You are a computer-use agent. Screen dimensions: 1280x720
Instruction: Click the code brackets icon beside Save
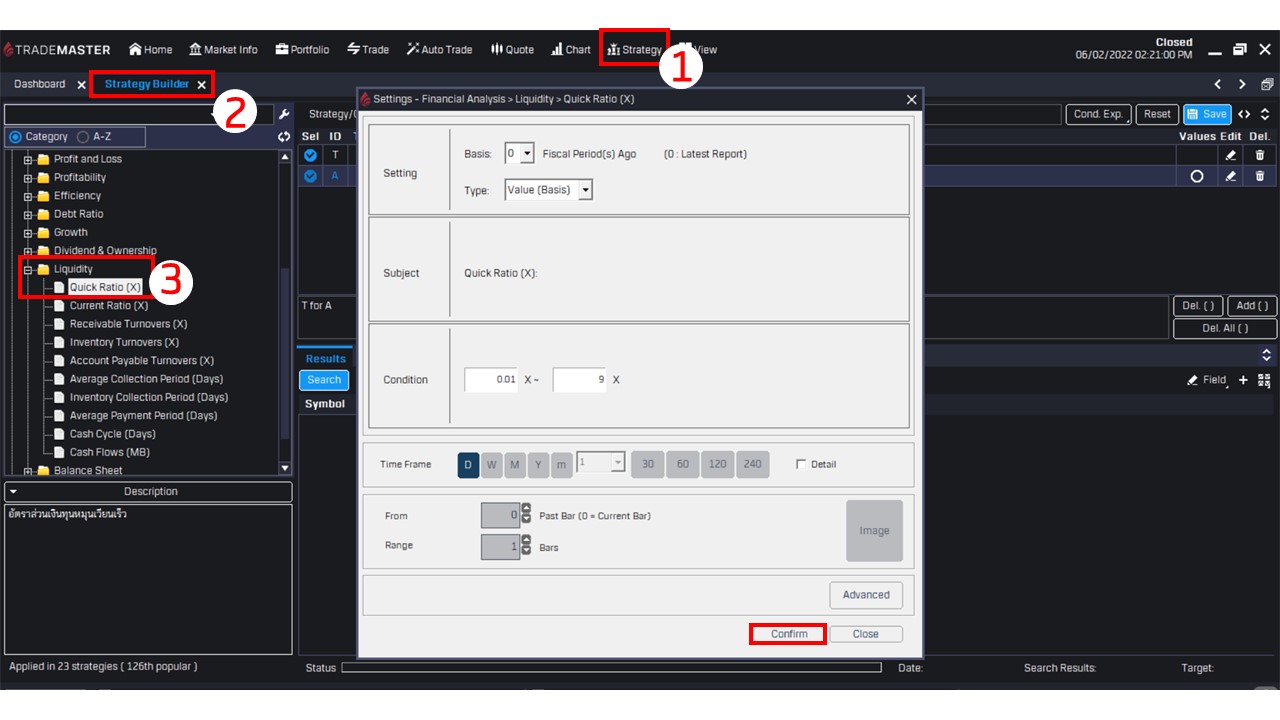click(x=1245, y=114)
